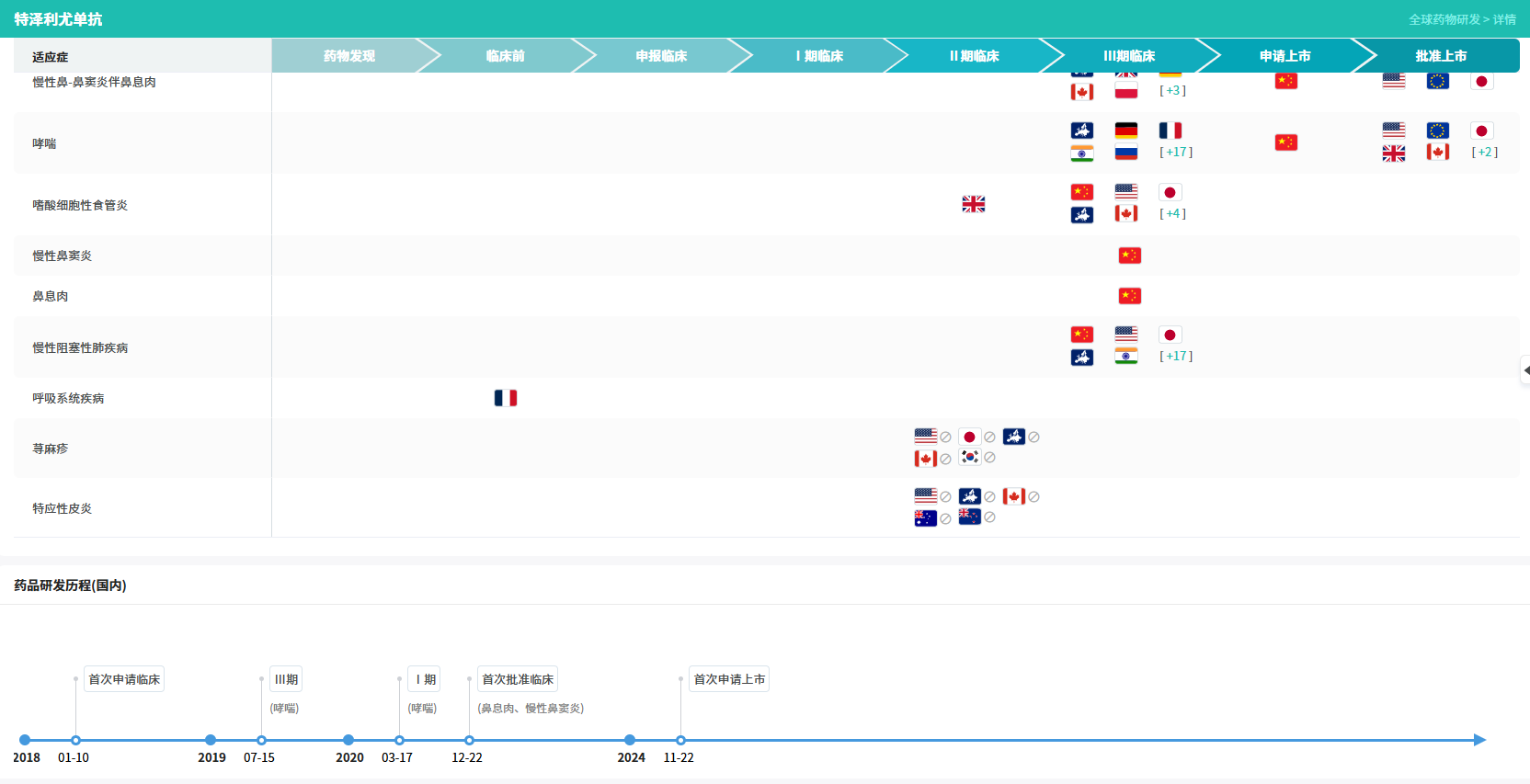This screenshot has width=1530, height=784.
Task: Click Russia flag in 哮喘 row
Action: pos(1126,153)
